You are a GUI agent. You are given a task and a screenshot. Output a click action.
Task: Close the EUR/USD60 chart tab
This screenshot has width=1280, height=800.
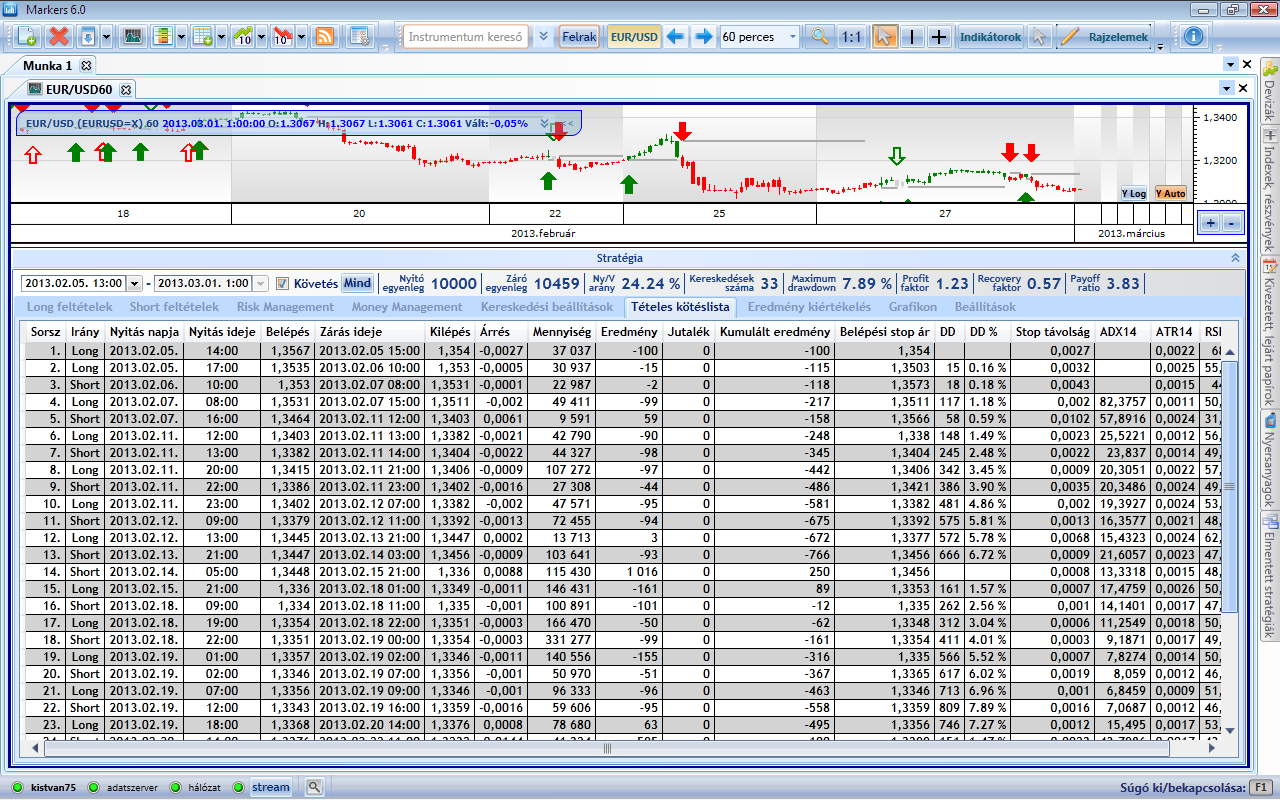126,89
